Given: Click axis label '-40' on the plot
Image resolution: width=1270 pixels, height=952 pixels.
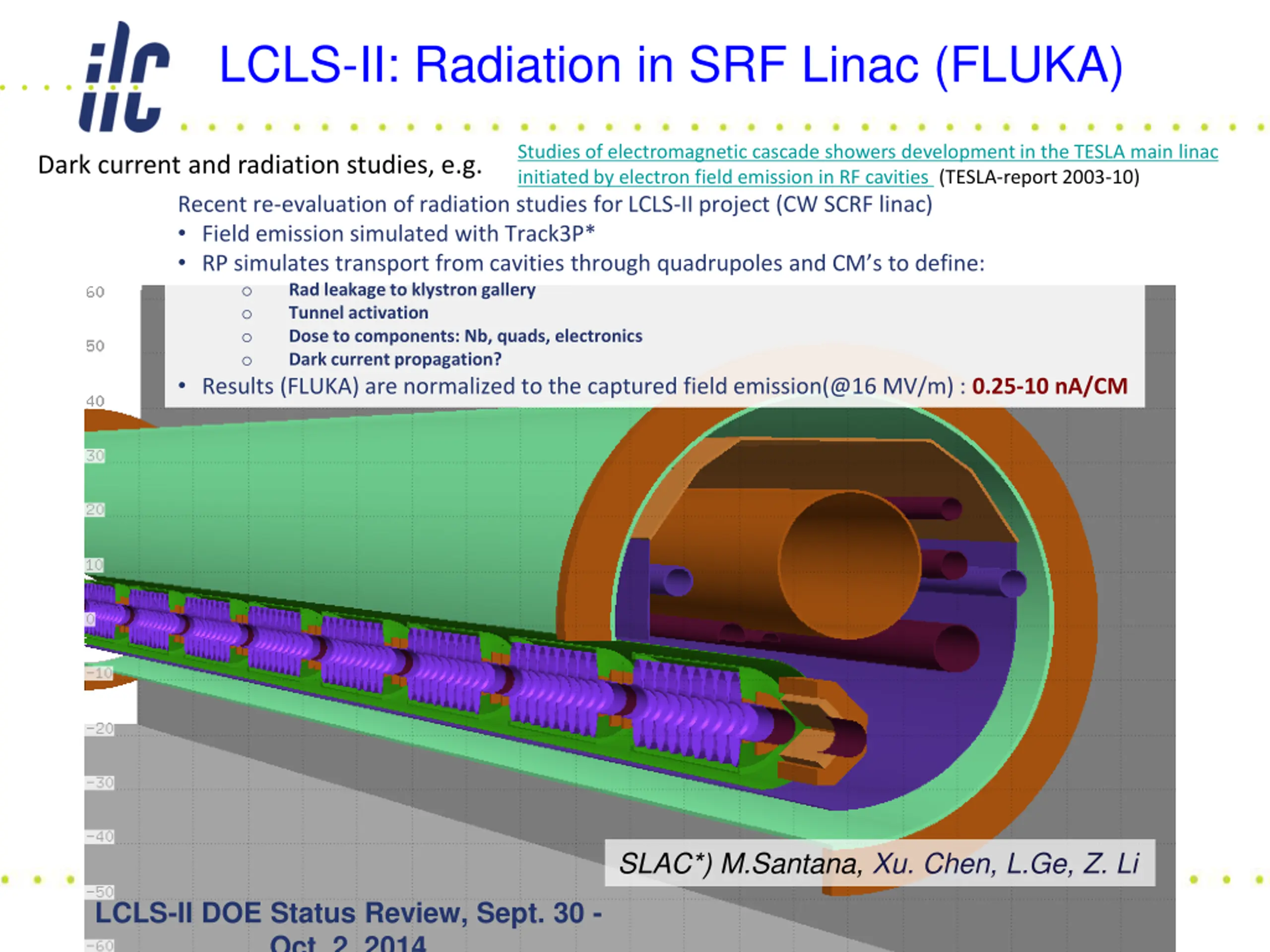Looking at the screenshot, I should (100, 836).
